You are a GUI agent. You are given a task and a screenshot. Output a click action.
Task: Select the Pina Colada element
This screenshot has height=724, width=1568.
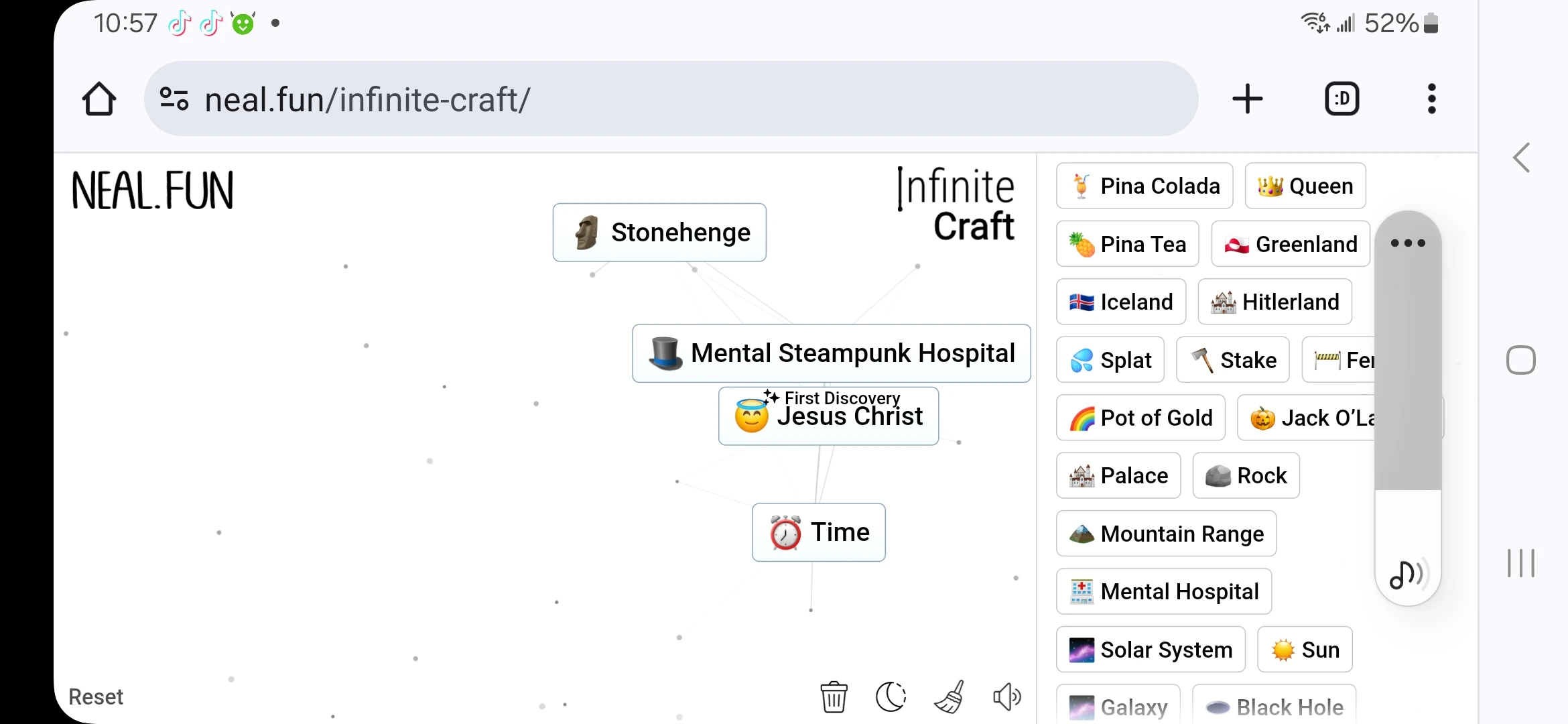click(x=1144, y=186)
